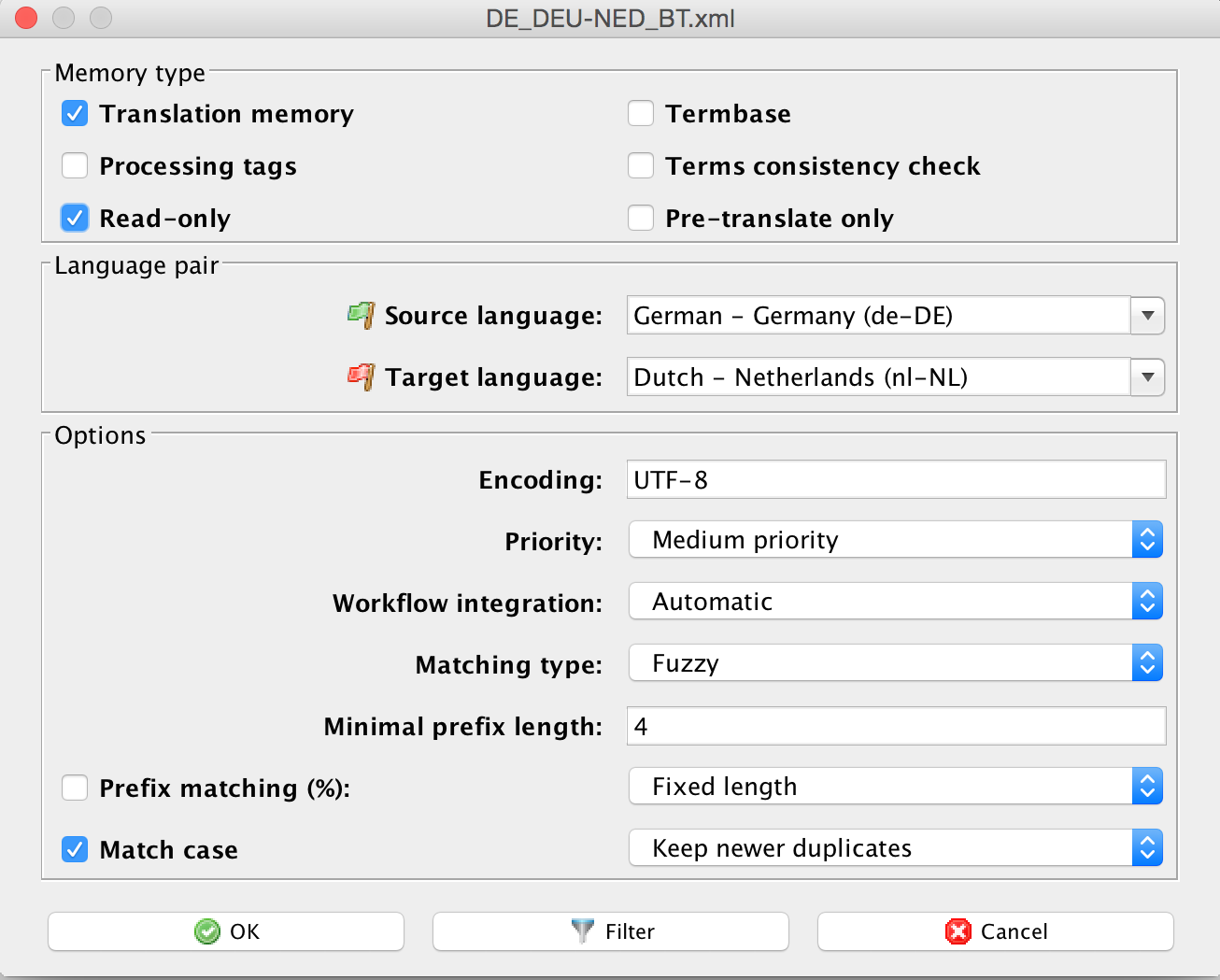Check the Pre-translate only box

click(641, 219)
